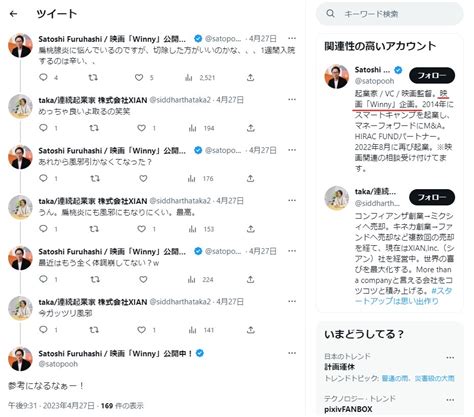Open more options on the main tweet
Image resolution: width=474 pixels, height=417 pixels.
click(292, 353)
